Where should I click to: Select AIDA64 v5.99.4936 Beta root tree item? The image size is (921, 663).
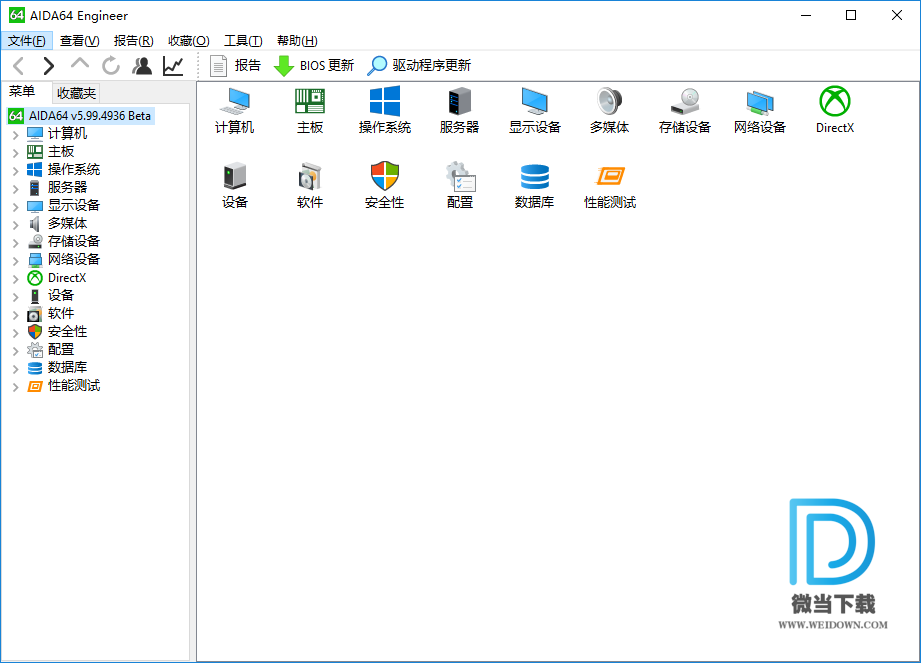tap(81, 116)
